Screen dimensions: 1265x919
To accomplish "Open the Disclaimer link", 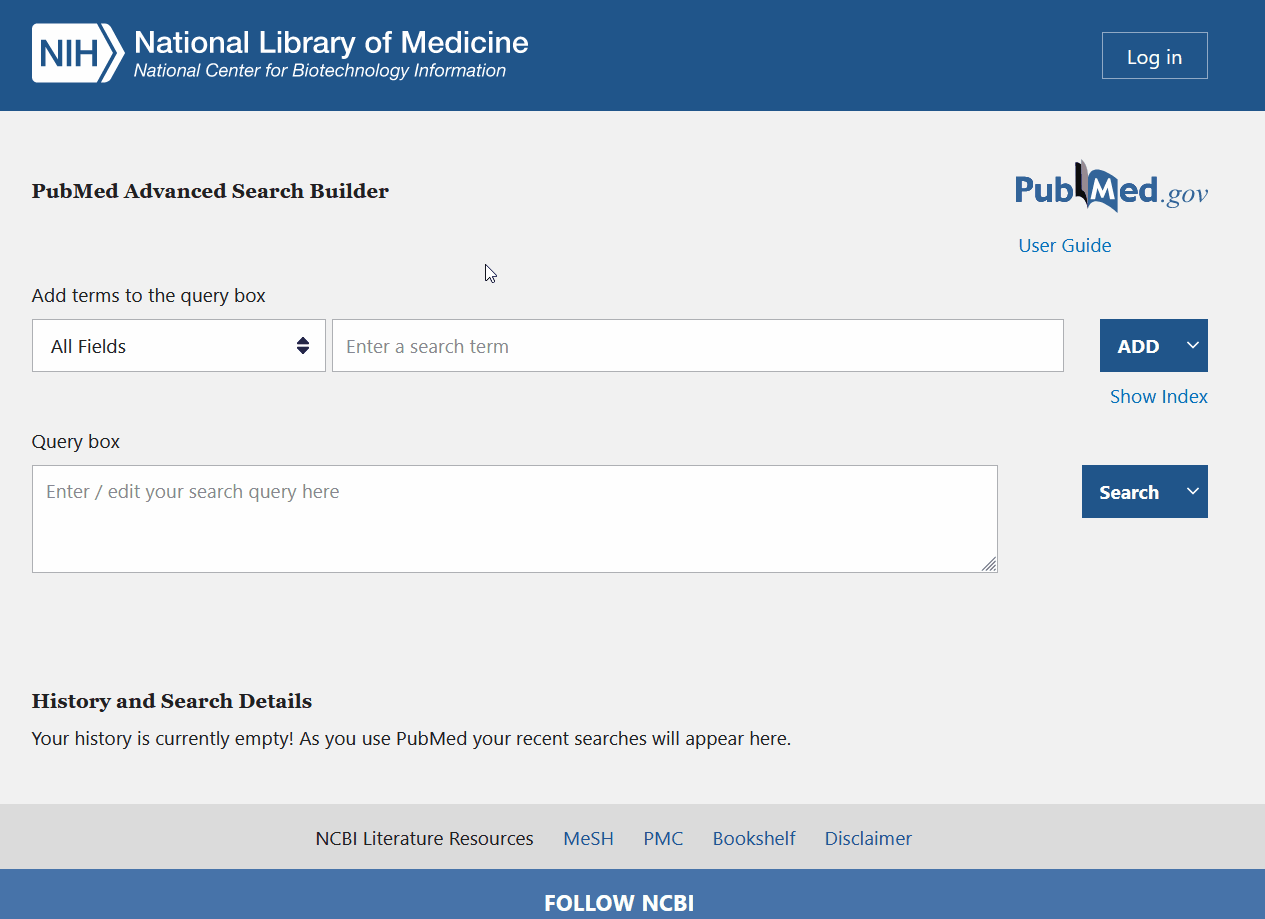I will 867,839.
